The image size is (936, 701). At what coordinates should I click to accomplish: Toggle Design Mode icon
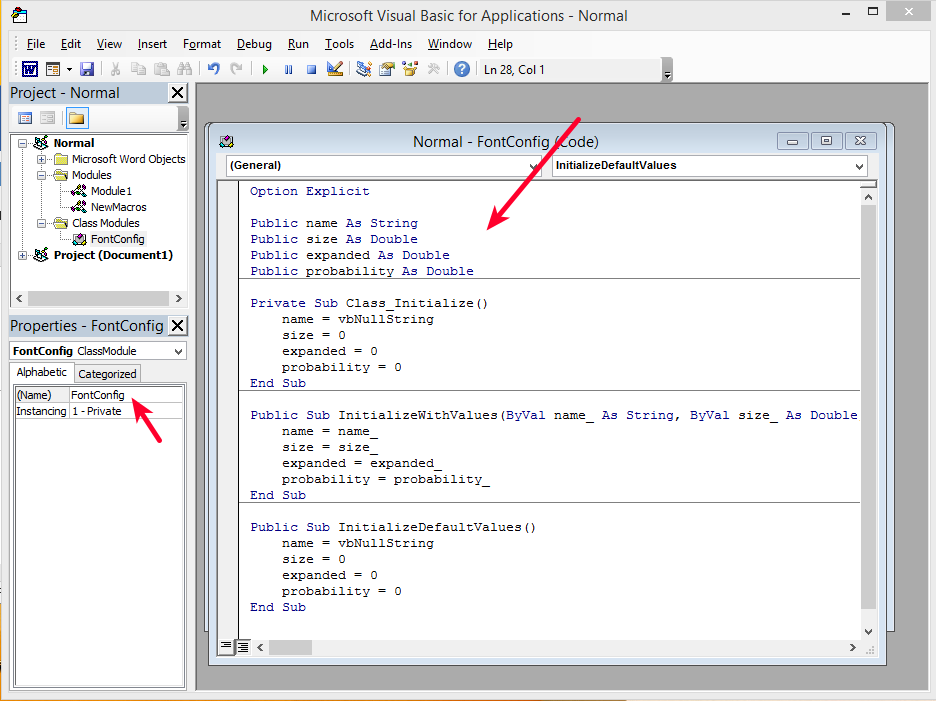[335, 69]
